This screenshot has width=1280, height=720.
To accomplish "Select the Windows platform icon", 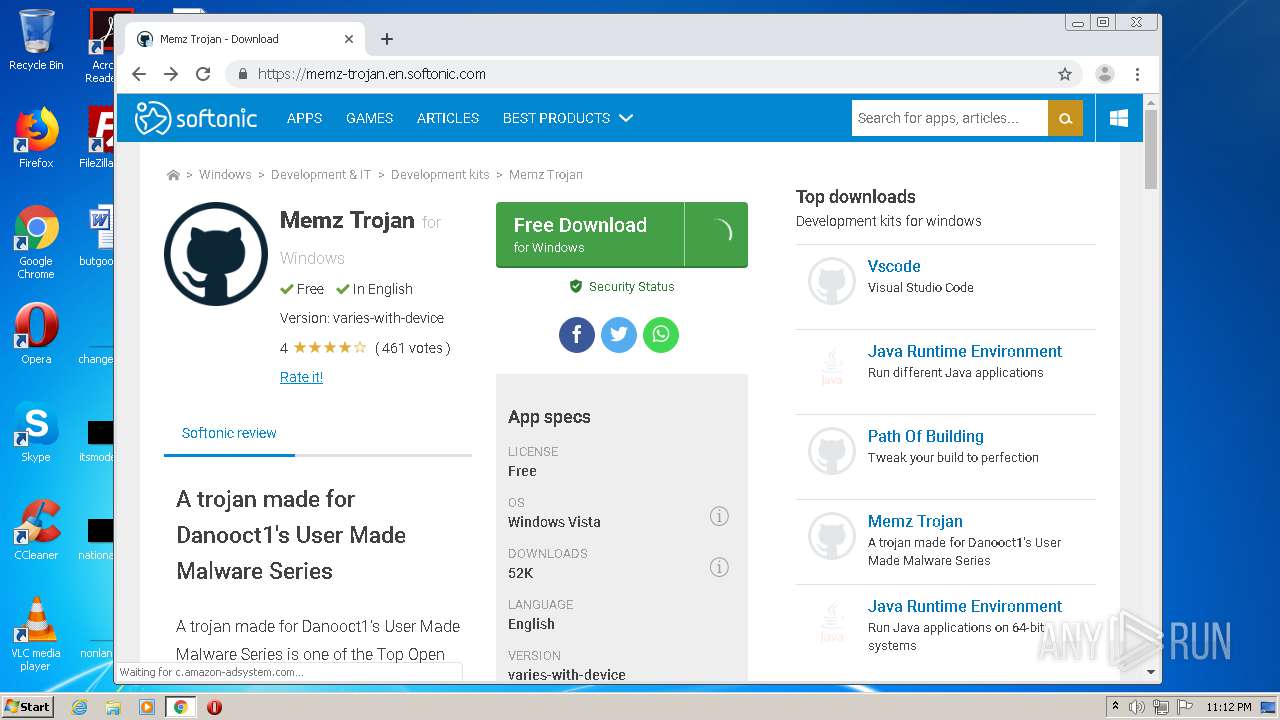I will (x=1119, y=118).
